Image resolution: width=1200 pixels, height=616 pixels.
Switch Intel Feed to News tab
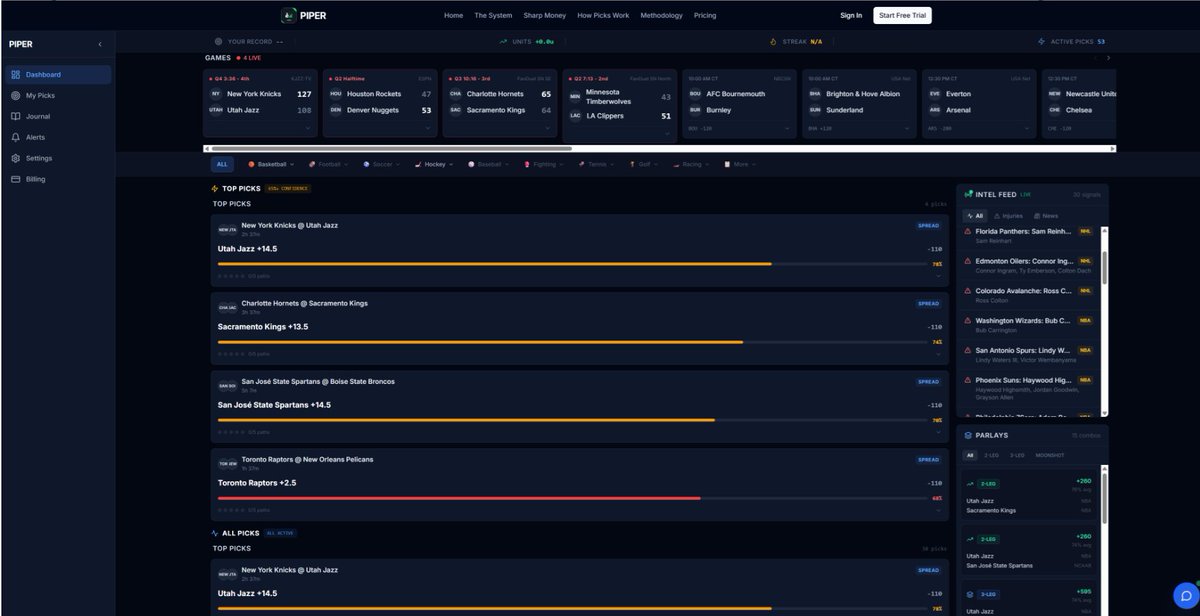1046,216
